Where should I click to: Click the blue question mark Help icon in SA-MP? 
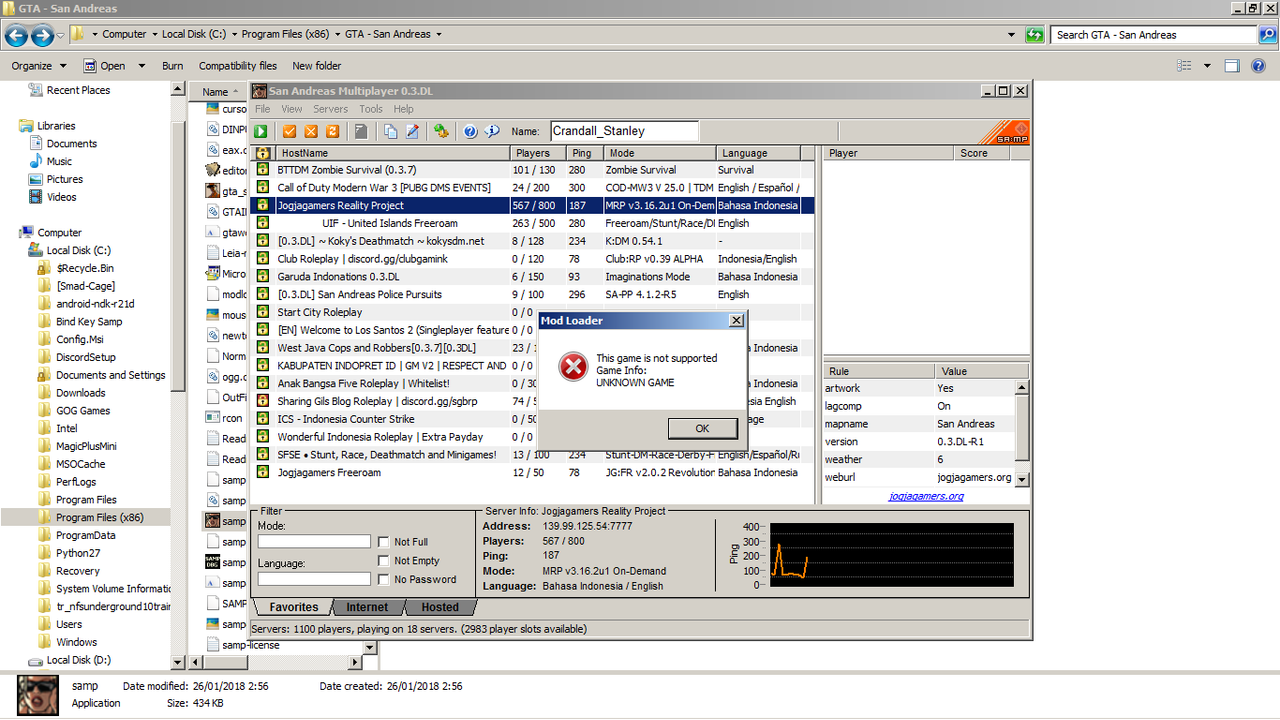click(470, 131)
